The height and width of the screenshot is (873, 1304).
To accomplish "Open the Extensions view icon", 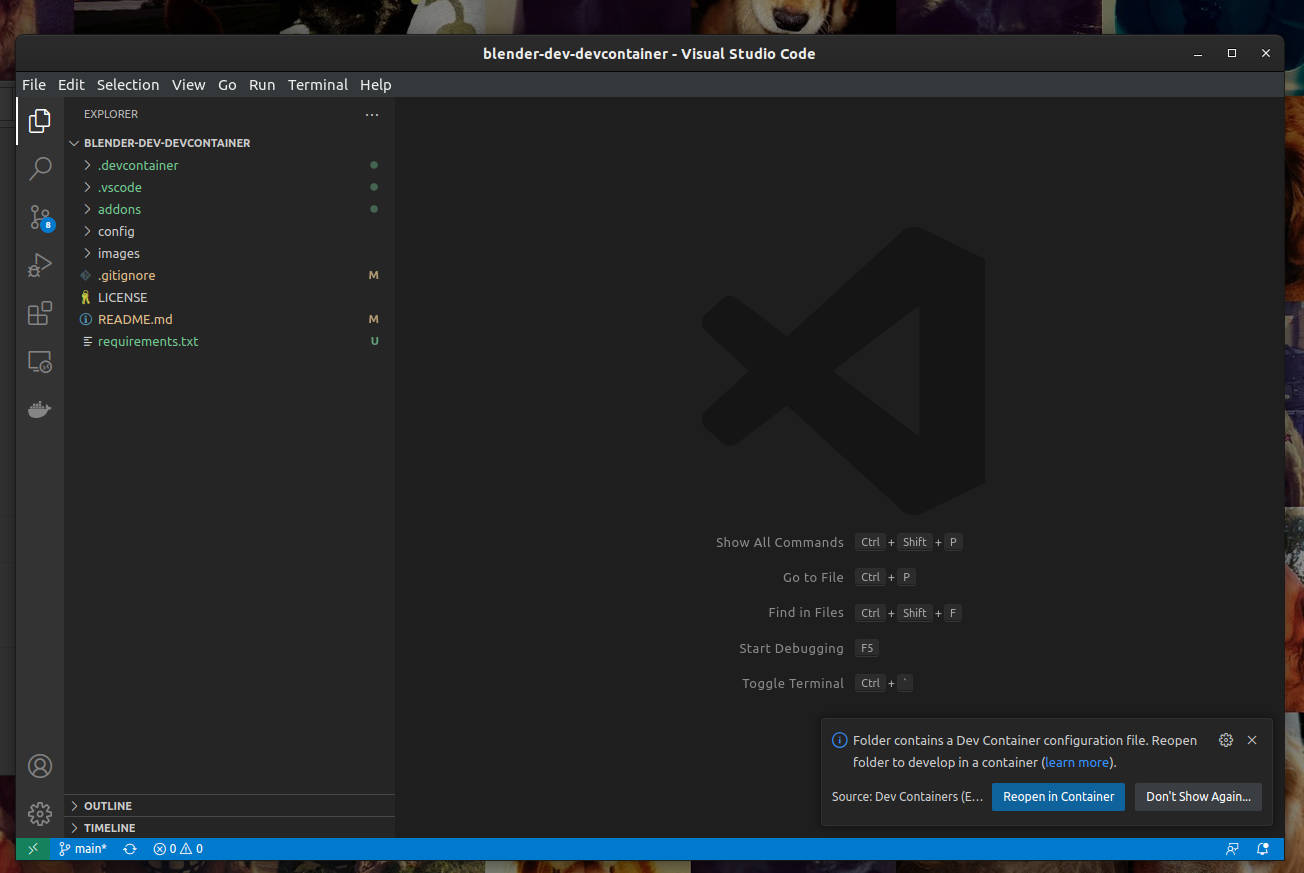I will [x=40, y=314].
